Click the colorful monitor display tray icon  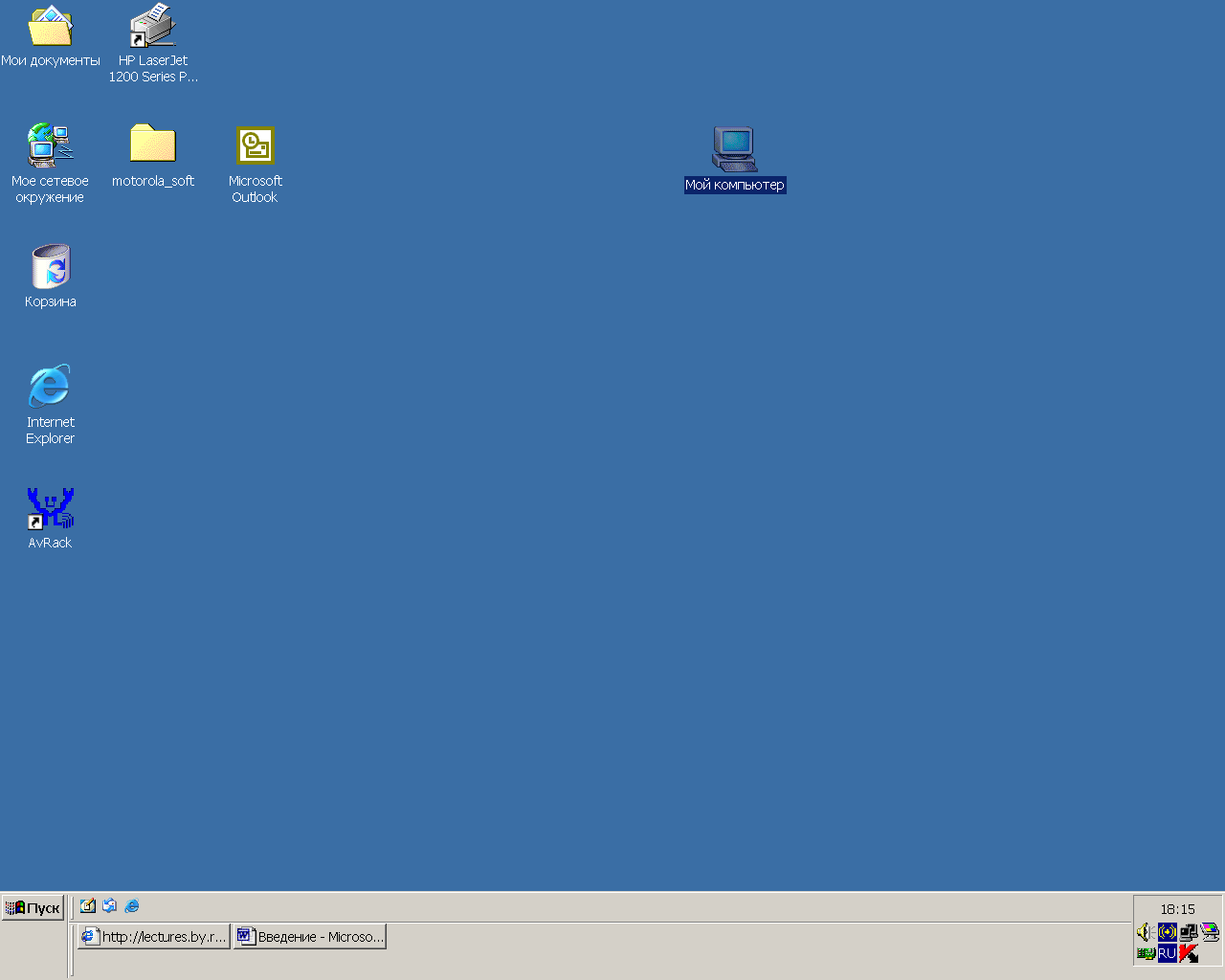1211,931
